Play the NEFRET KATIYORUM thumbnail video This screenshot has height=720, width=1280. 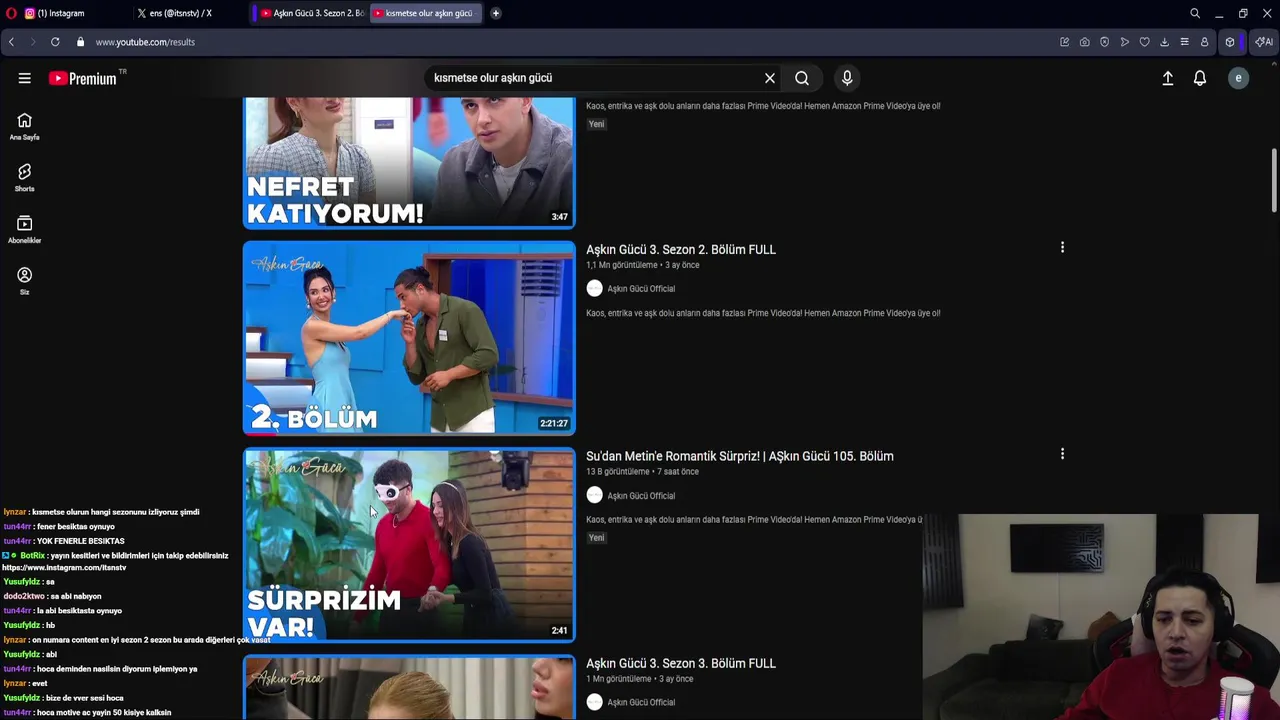(x=409, y=163)
